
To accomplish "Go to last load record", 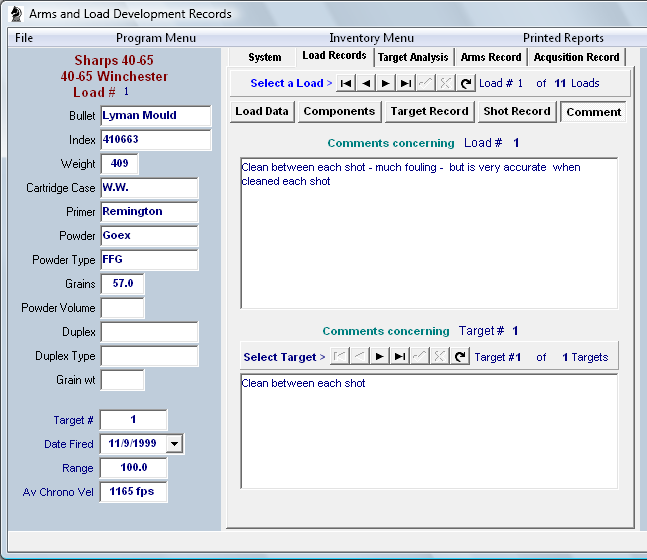I will 406,83.
